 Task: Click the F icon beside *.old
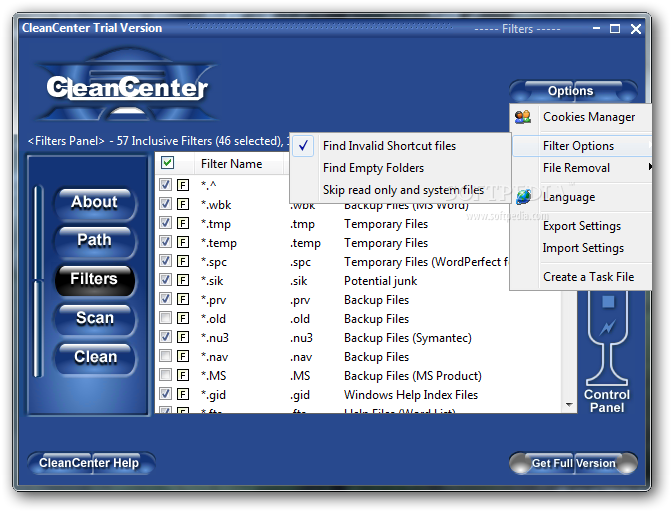click(x=183, y=318)
